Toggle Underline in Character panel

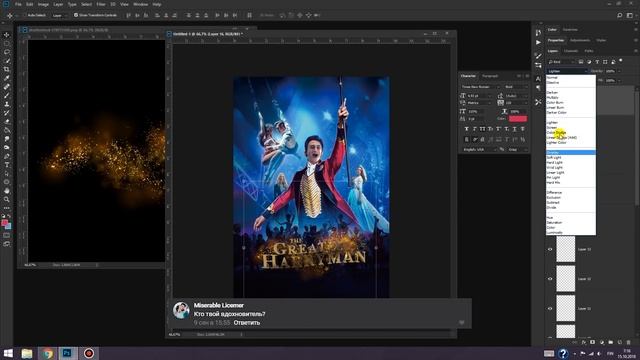pos(514,129)
